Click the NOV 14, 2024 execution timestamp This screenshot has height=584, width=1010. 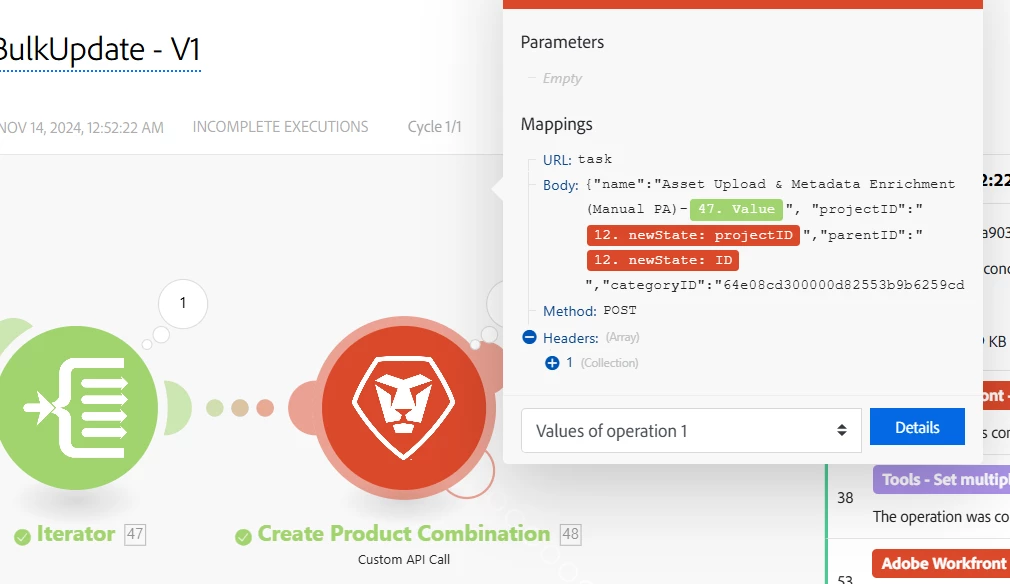pyautogui.click(x=82, y=127)
